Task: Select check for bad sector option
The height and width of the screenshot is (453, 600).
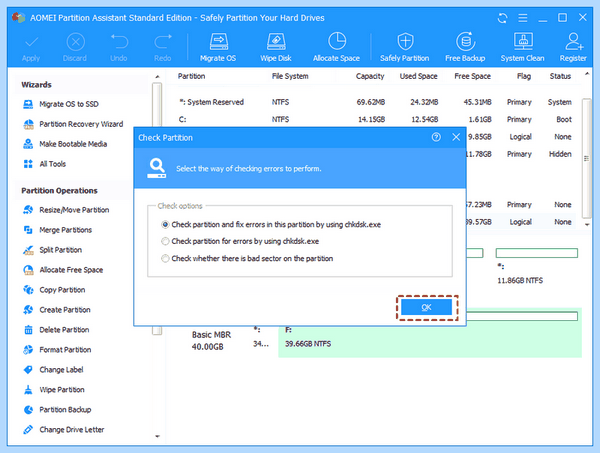Action: [x=247, y=259]
